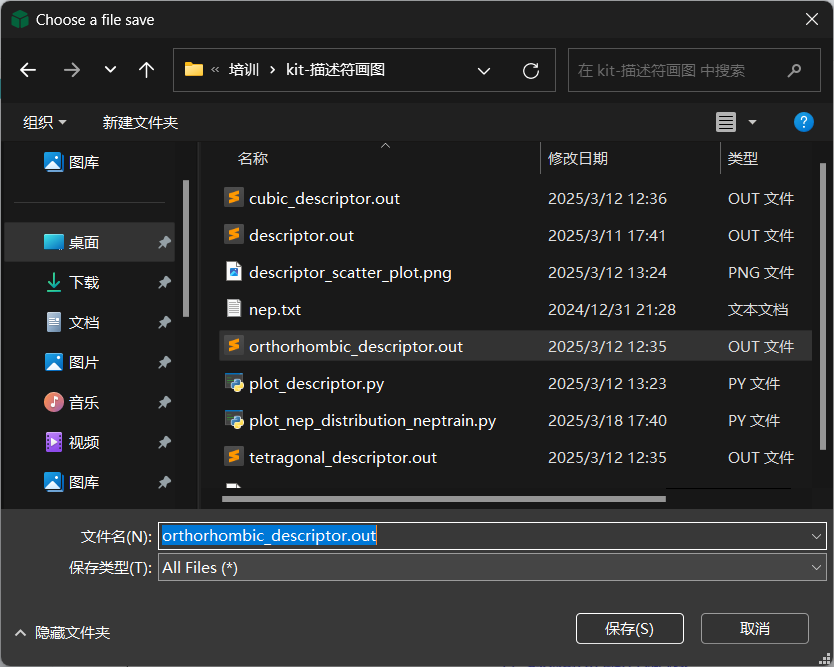This screenshot has height=667, width=834.
Task: Select 图库 at the top of the sidebar
Action: 72,162
